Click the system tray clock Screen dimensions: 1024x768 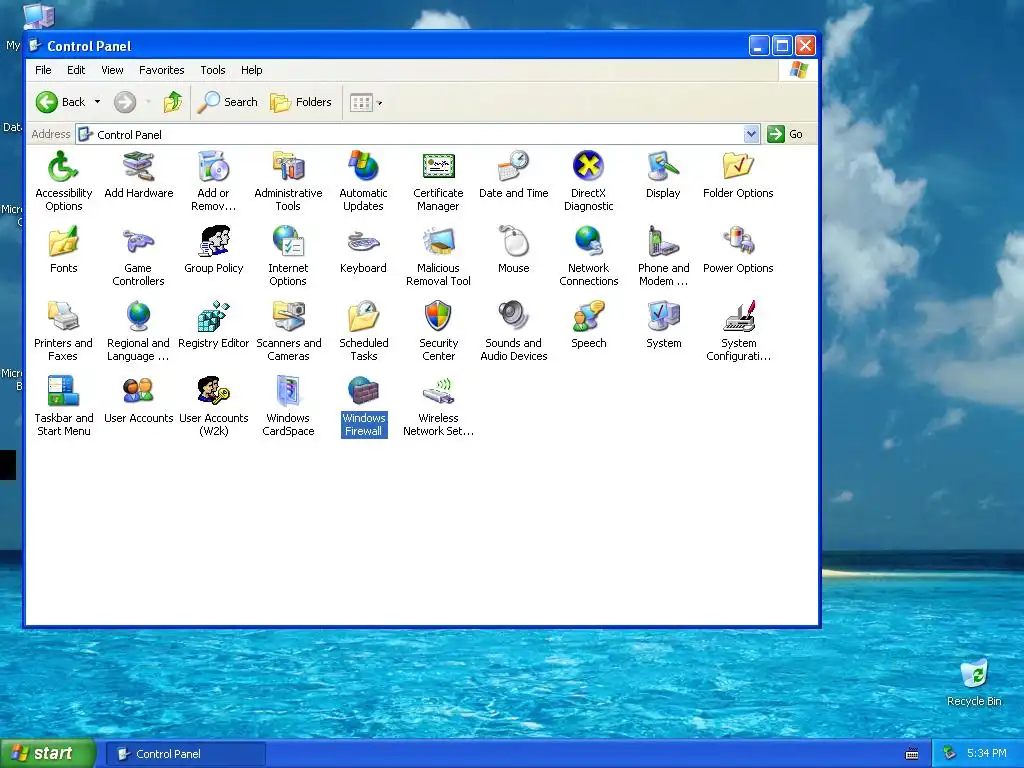pyautogui.click(x=986, y=754)
